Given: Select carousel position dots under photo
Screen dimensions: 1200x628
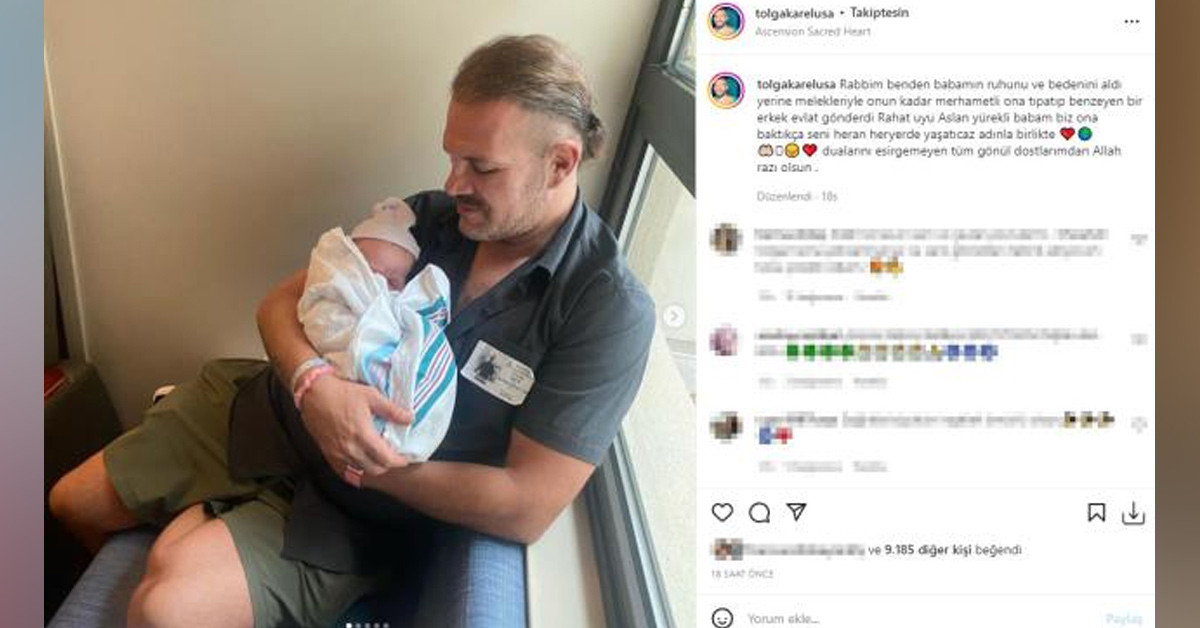Looking at the screenshot, I should (x=367, y=624).
